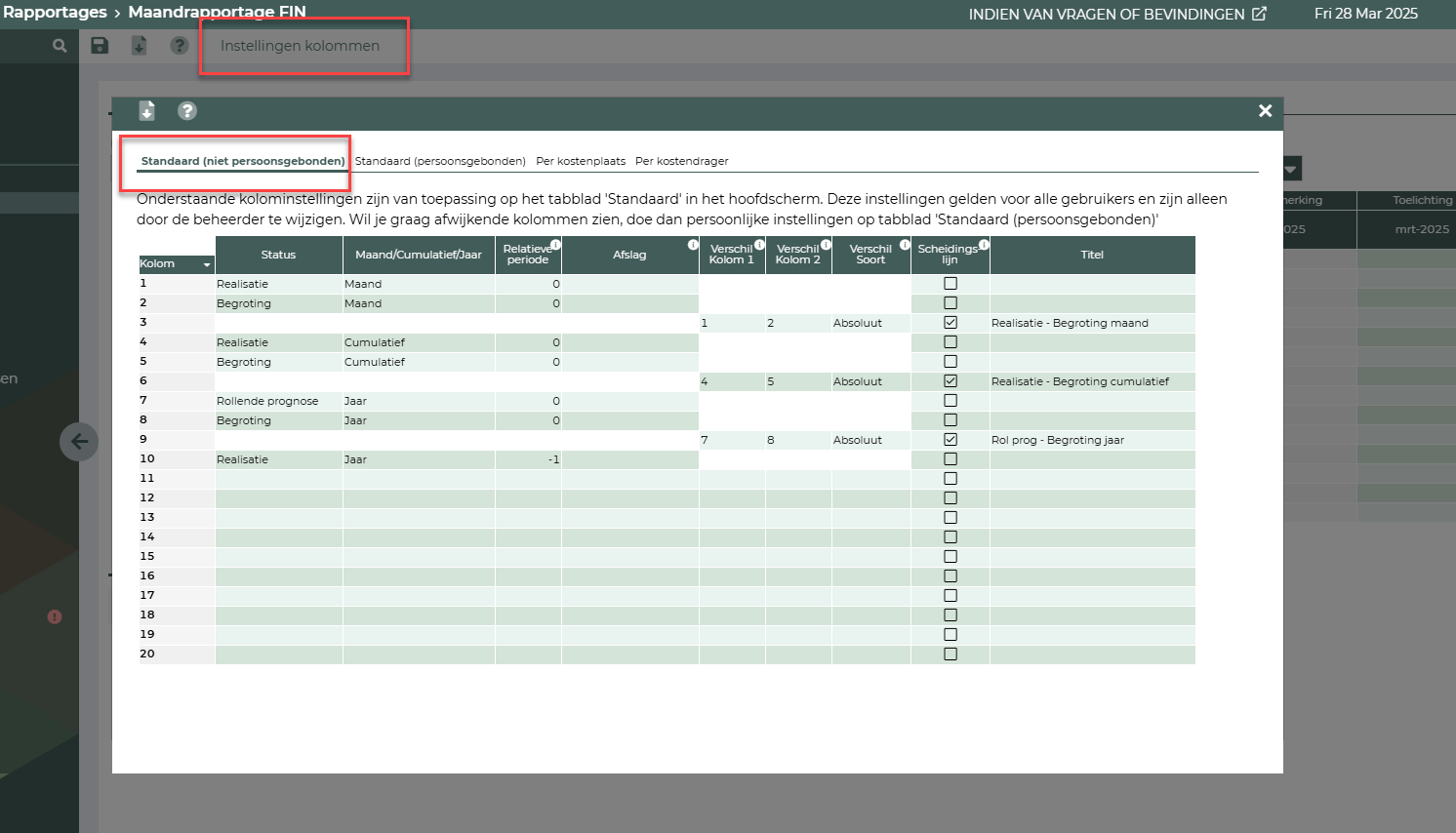Click info icon on Verschil Kolom 2 header

[826, 245]
